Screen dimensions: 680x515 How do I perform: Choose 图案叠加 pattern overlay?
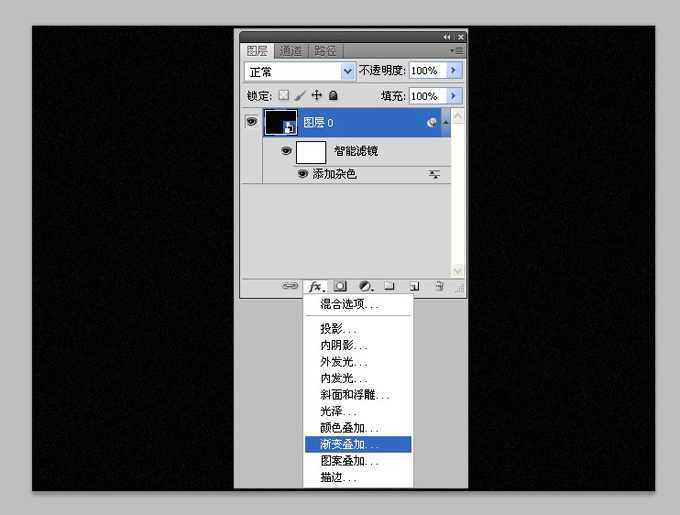(358, 461)
